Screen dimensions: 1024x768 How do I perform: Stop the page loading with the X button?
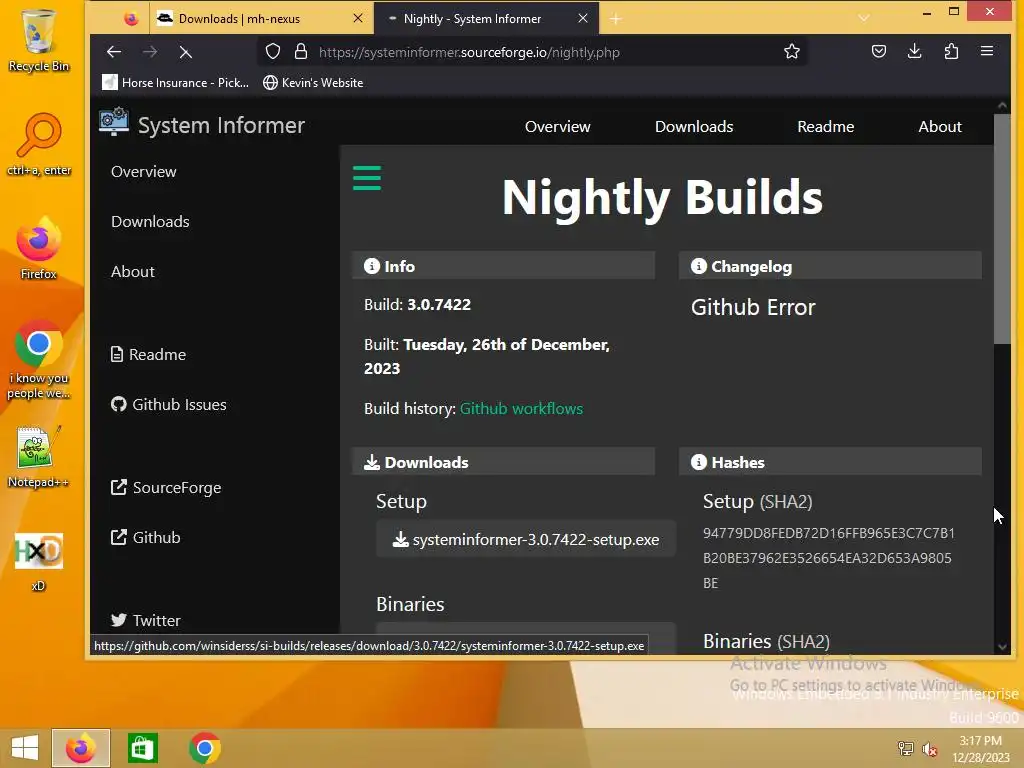(x=185, y=52)
